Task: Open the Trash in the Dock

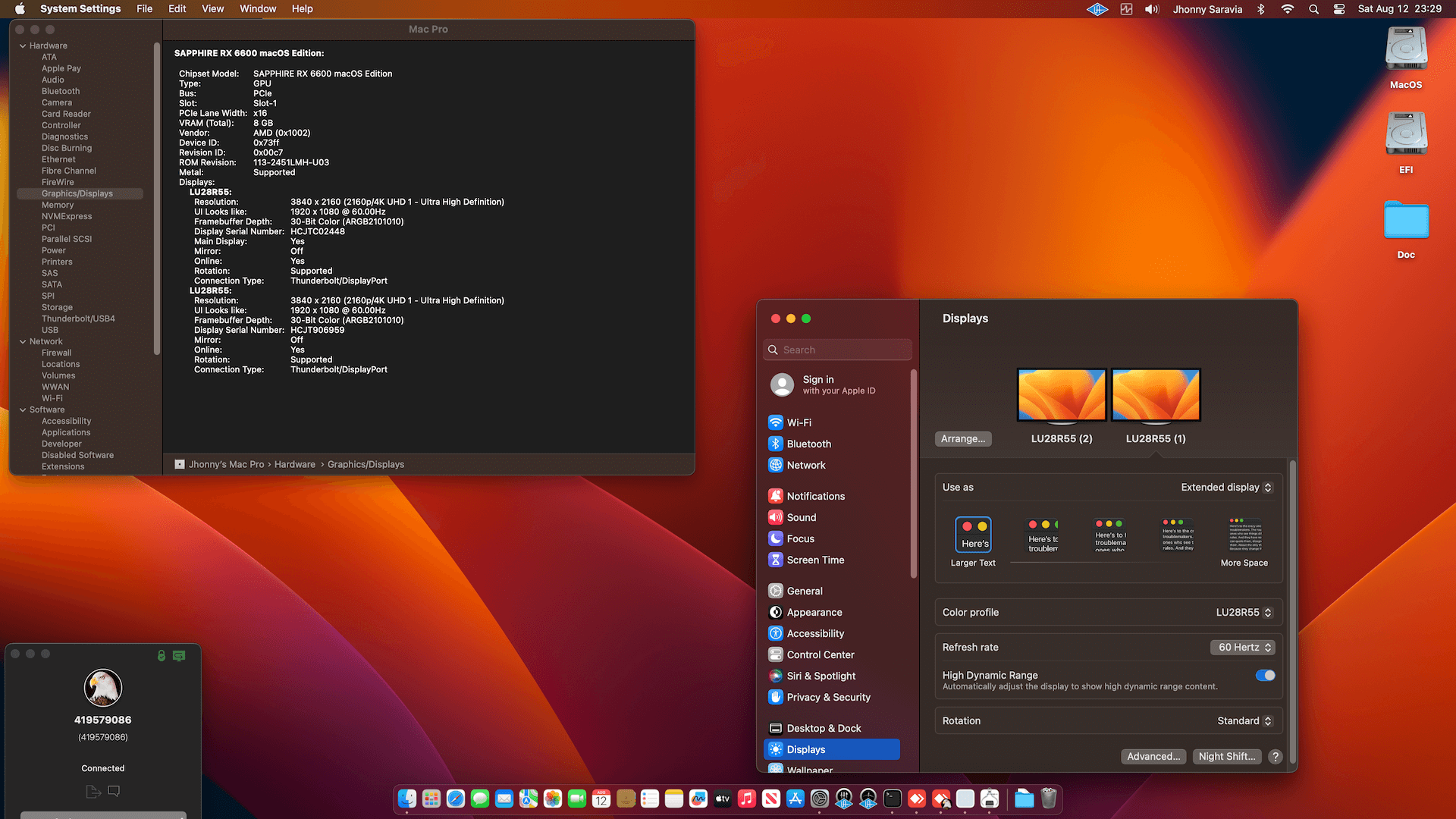Action: [x=1049, y=799]
